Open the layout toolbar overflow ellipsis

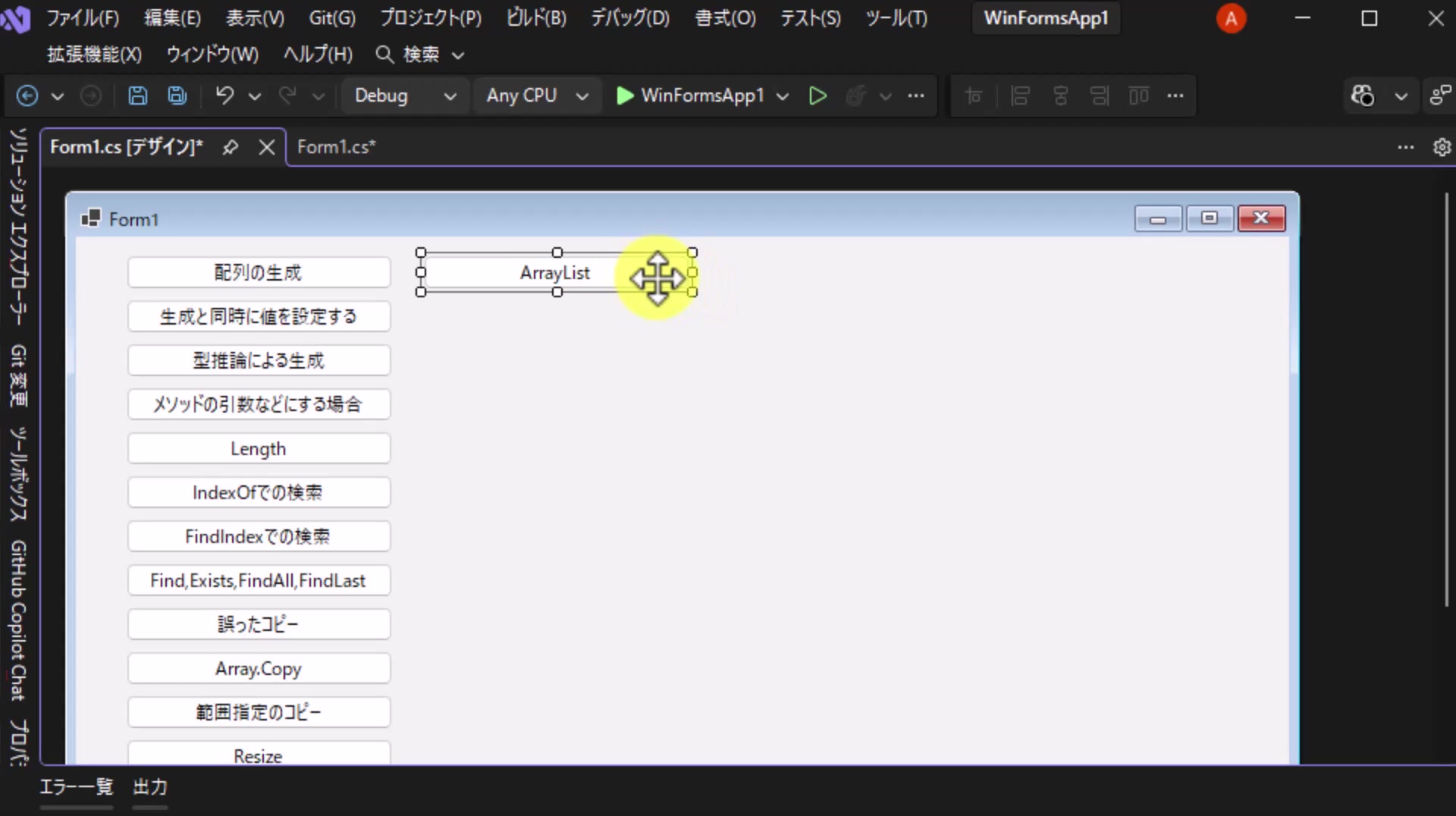1175,96
